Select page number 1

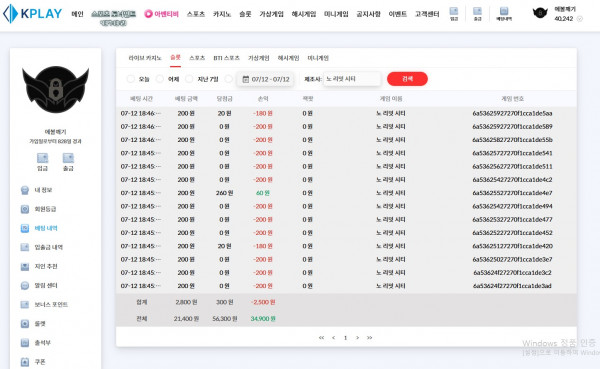(345, 338)
